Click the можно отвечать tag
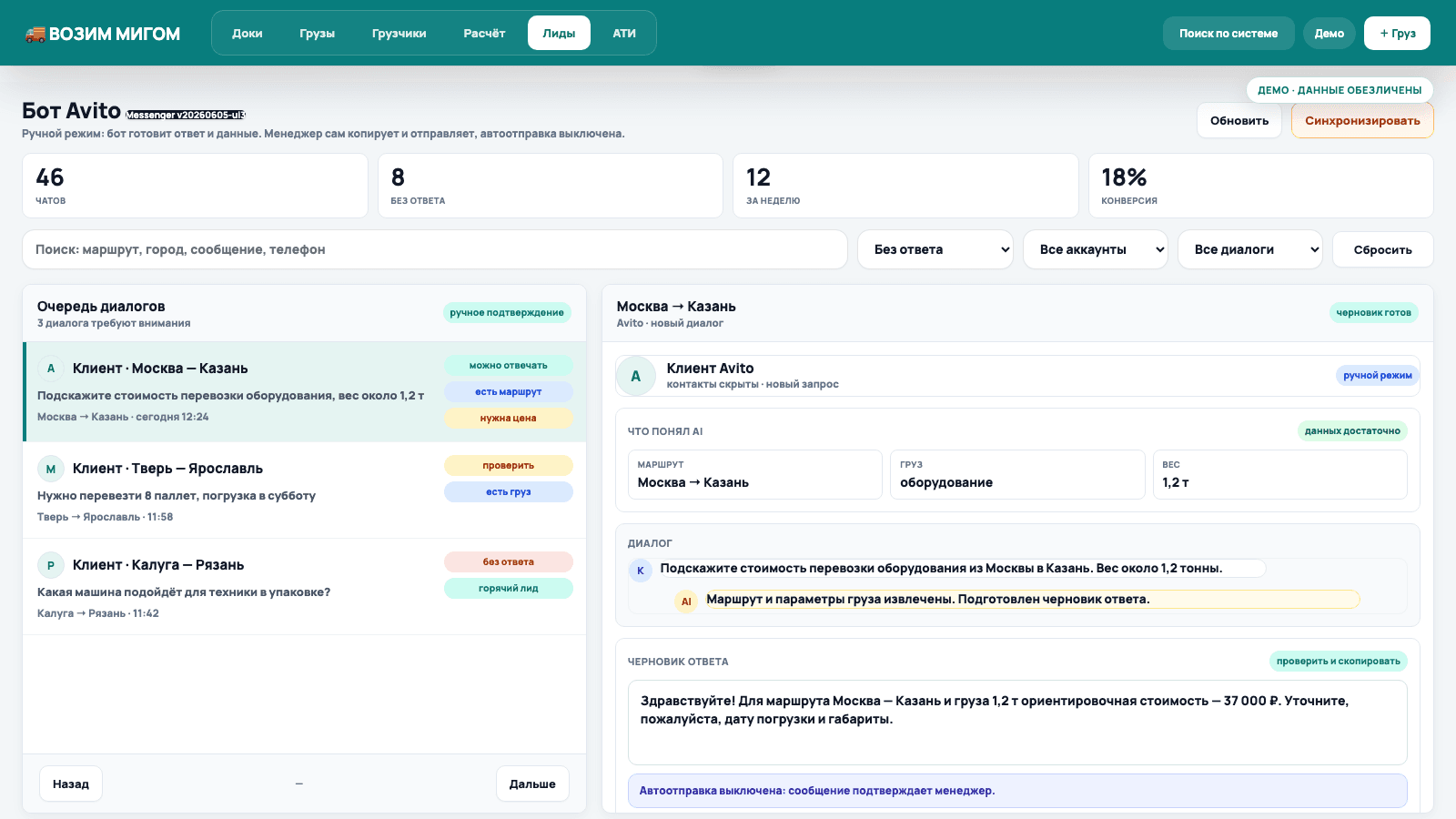 509,366
